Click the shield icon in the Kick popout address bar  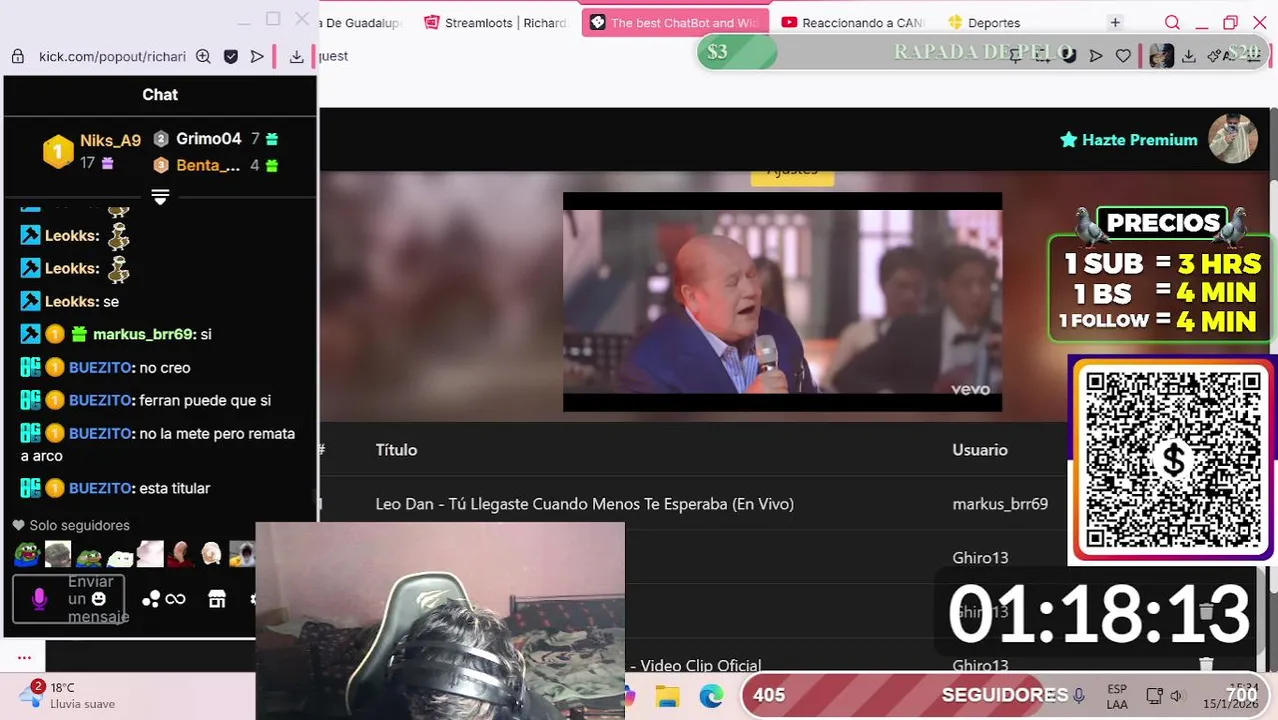[x=231, y=57]
